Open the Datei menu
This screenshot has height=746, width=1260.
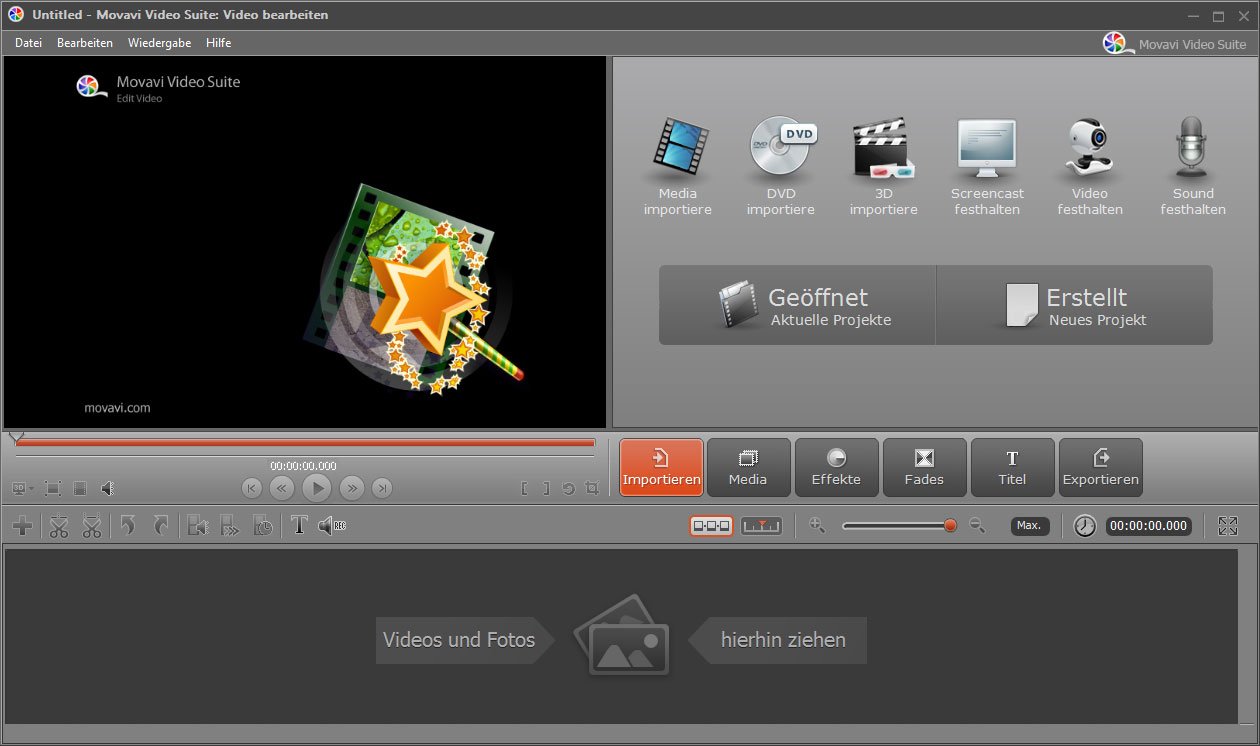[x=29, y=43]
